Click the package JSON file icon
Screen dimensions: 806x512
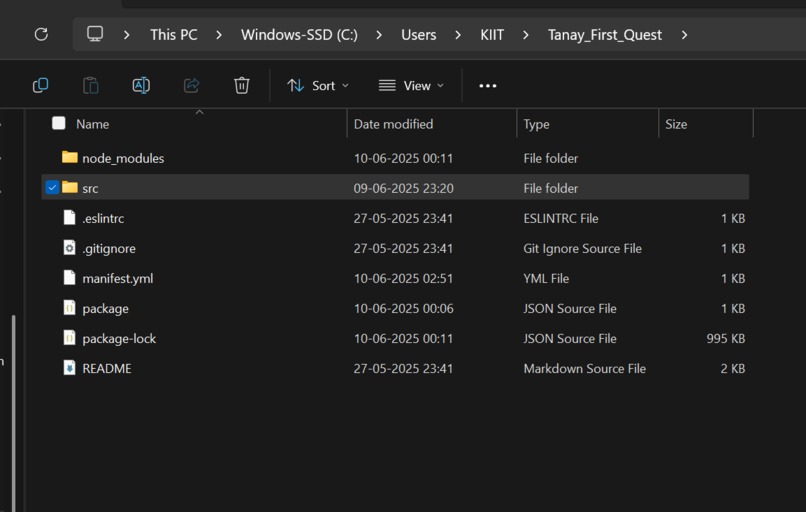69,308
